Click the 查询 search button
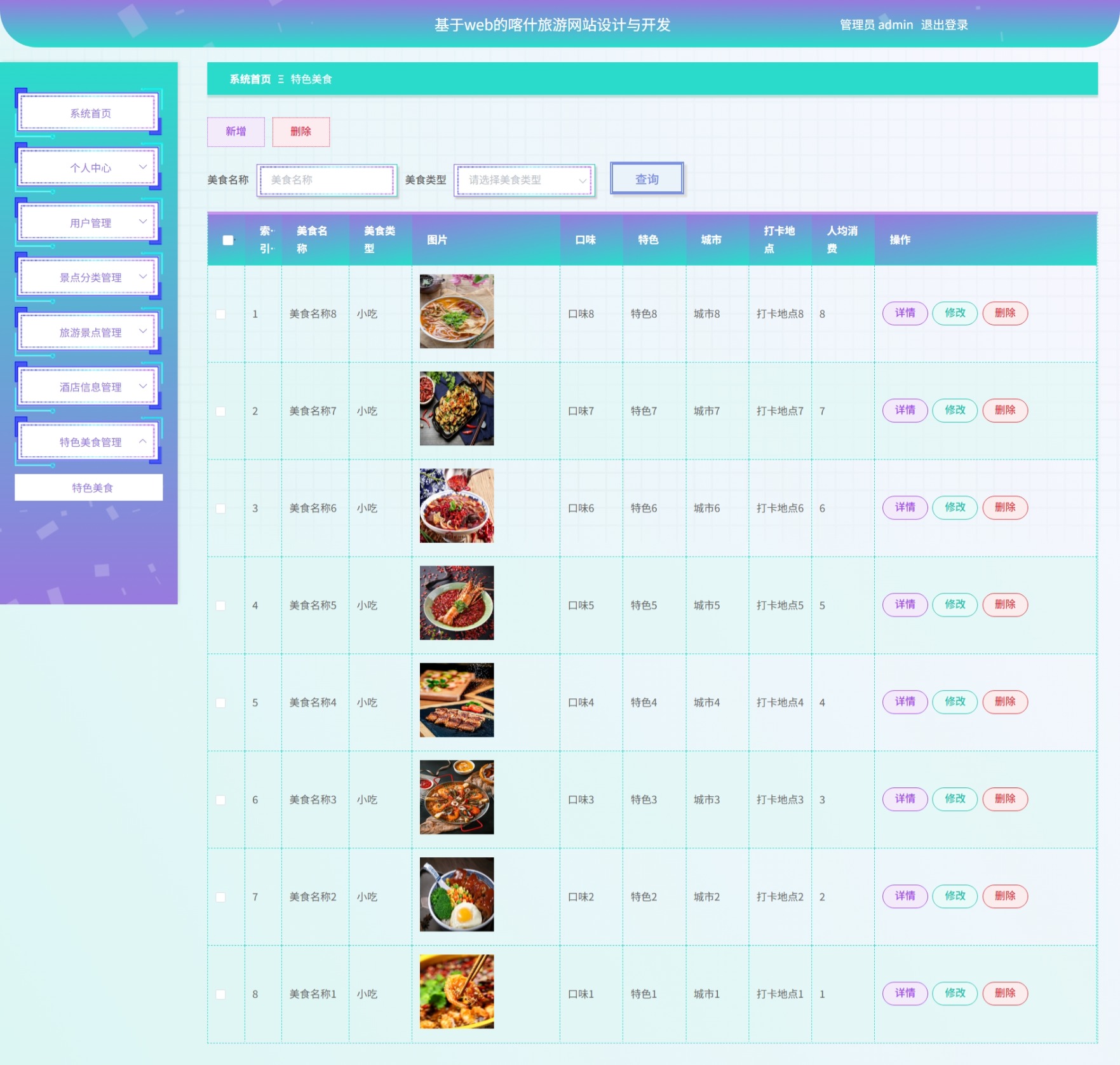Viewport: 1120px width, 1065px height. pos(647,179)
